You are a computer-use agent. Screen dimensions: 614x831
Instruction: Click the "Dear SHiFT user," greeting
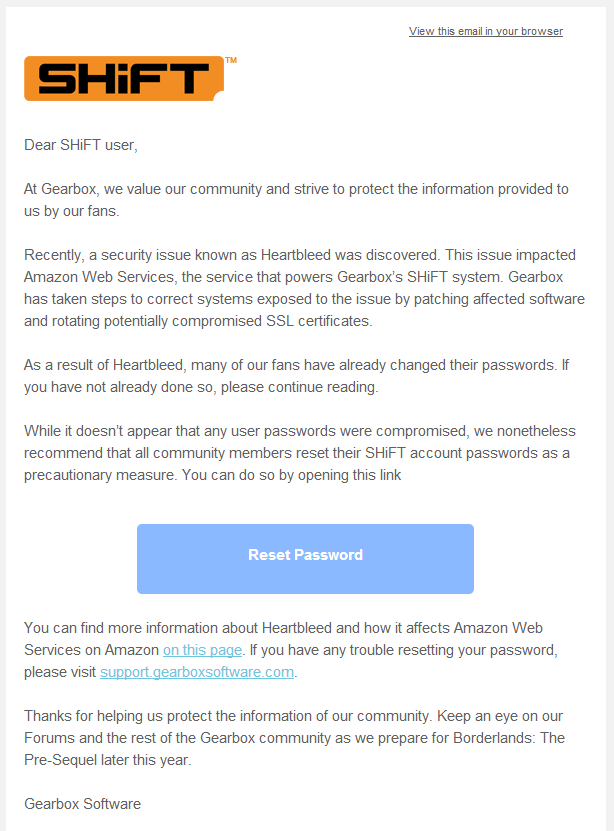81,145
